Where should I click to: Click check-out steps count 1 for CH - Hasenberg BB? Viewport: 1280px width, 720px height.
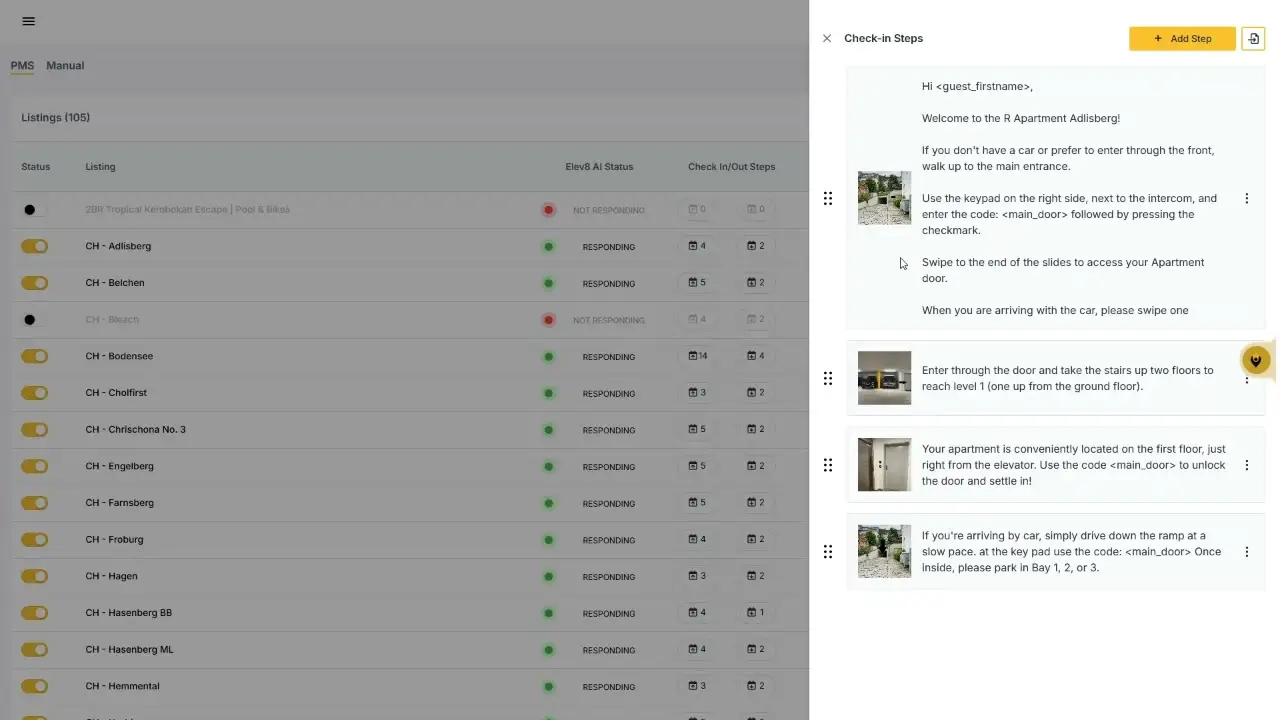756,613
